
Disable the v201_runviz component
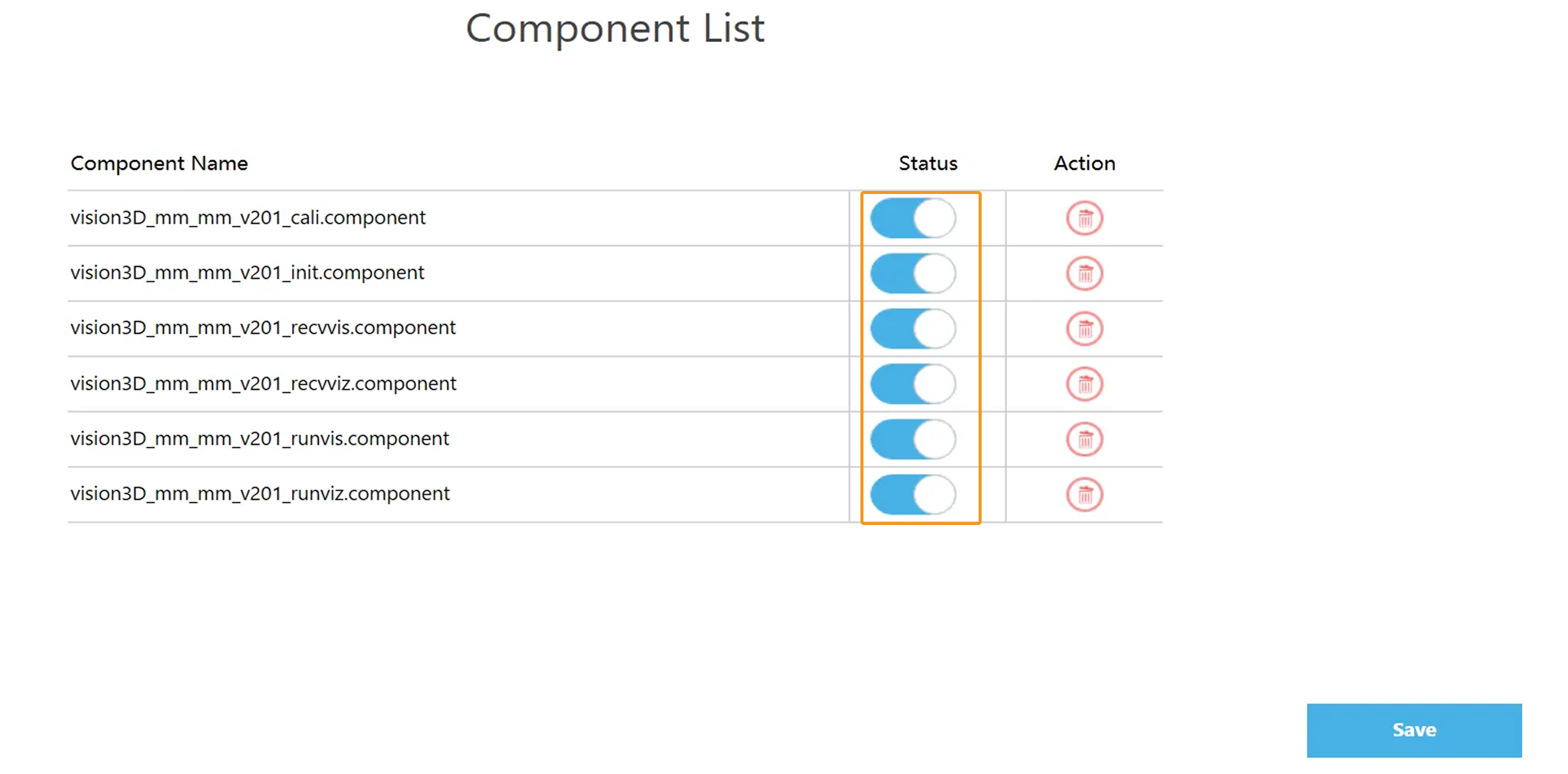tap(912, 494)
